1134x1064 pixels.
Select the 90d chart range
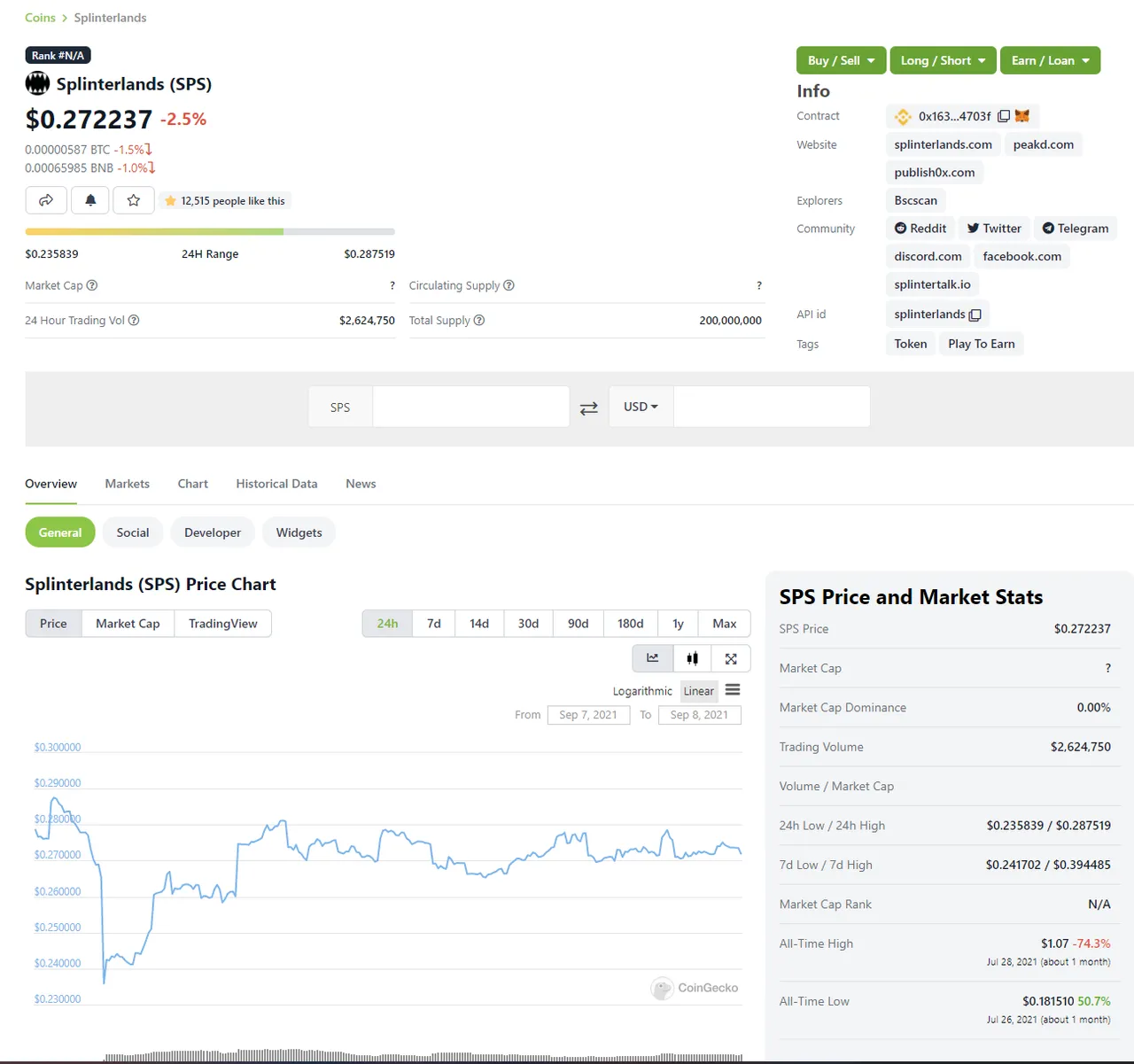(579, 624)
